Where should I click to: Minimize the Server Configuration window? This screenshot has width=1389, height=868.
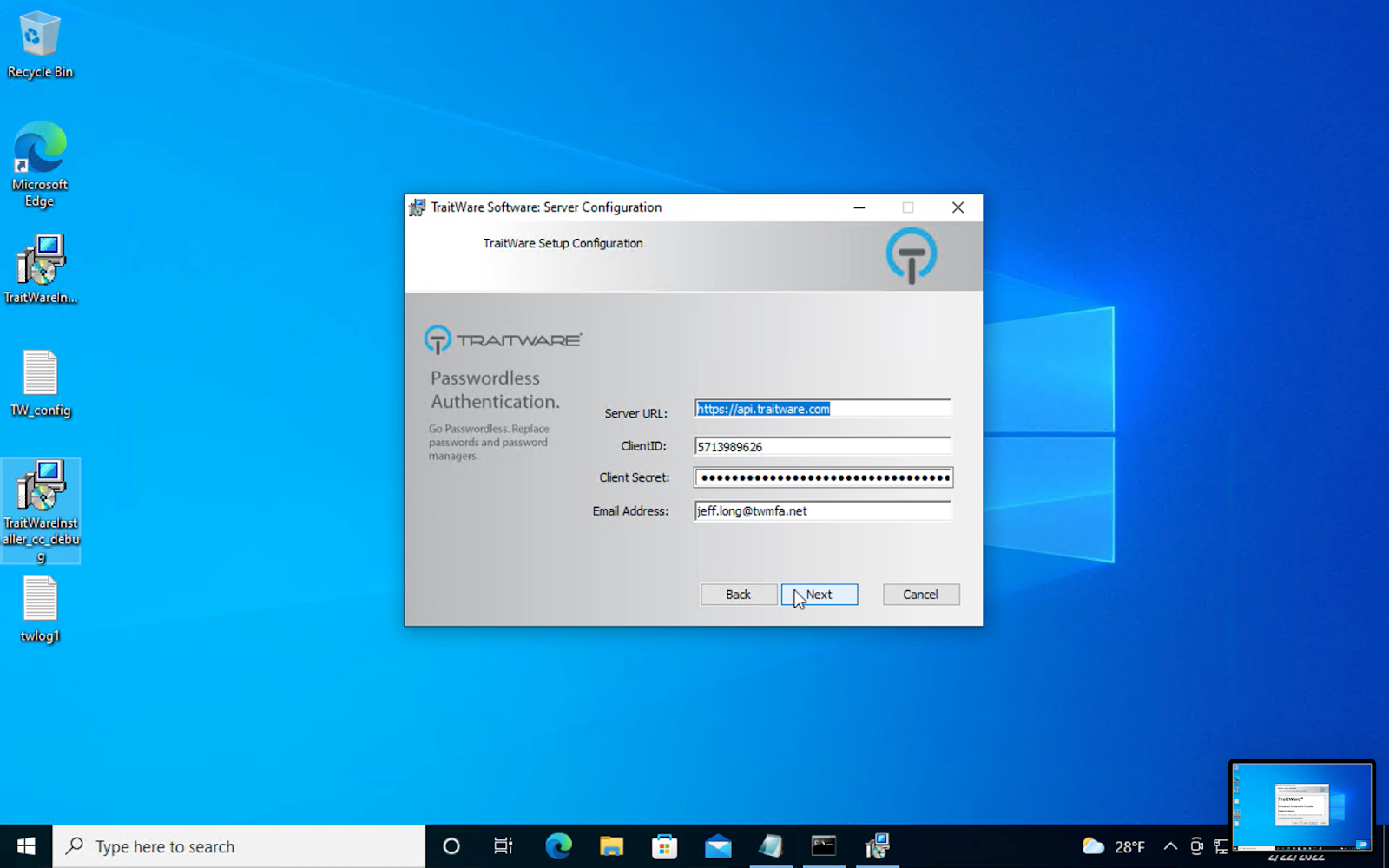[x=859, y=207]
